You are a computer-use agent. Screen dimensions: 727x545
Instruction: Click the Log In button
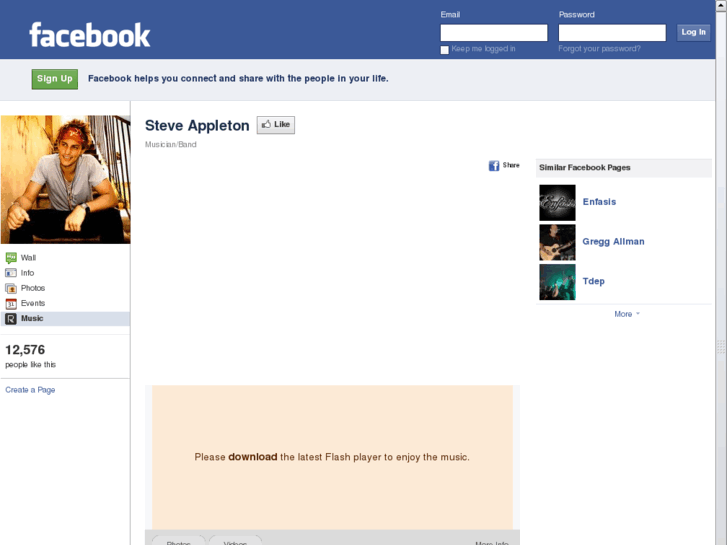[693, 32]
